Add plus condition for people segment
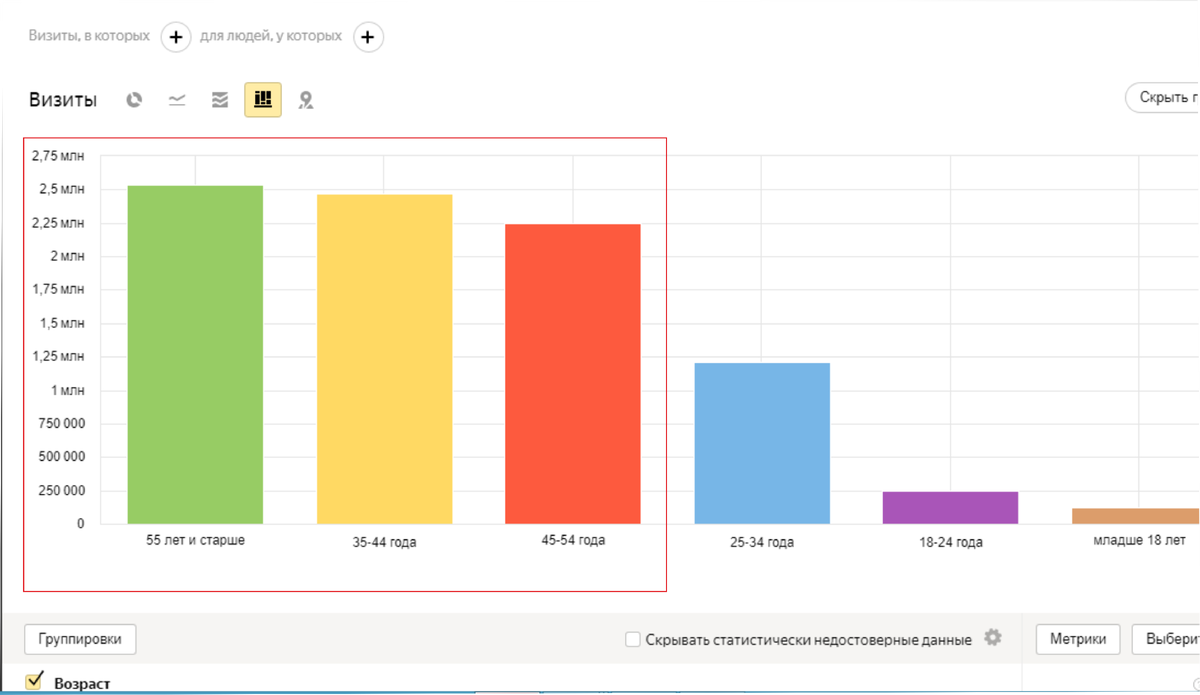This screenshot has height=695, width=1200. (368, 37)
